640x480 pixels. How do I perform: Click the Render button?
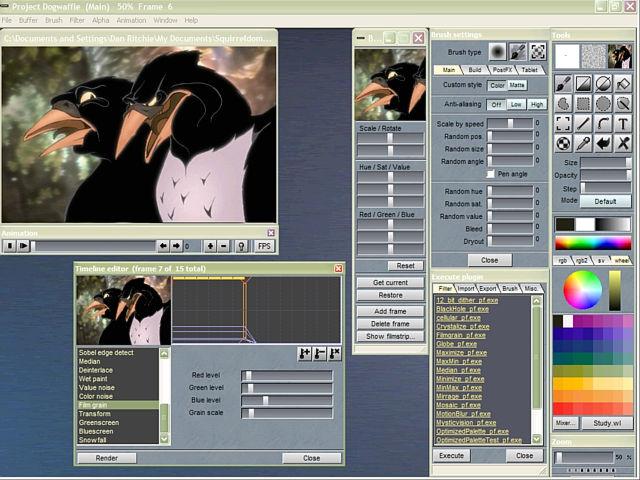pyautogui.click(x=106, y=458)
